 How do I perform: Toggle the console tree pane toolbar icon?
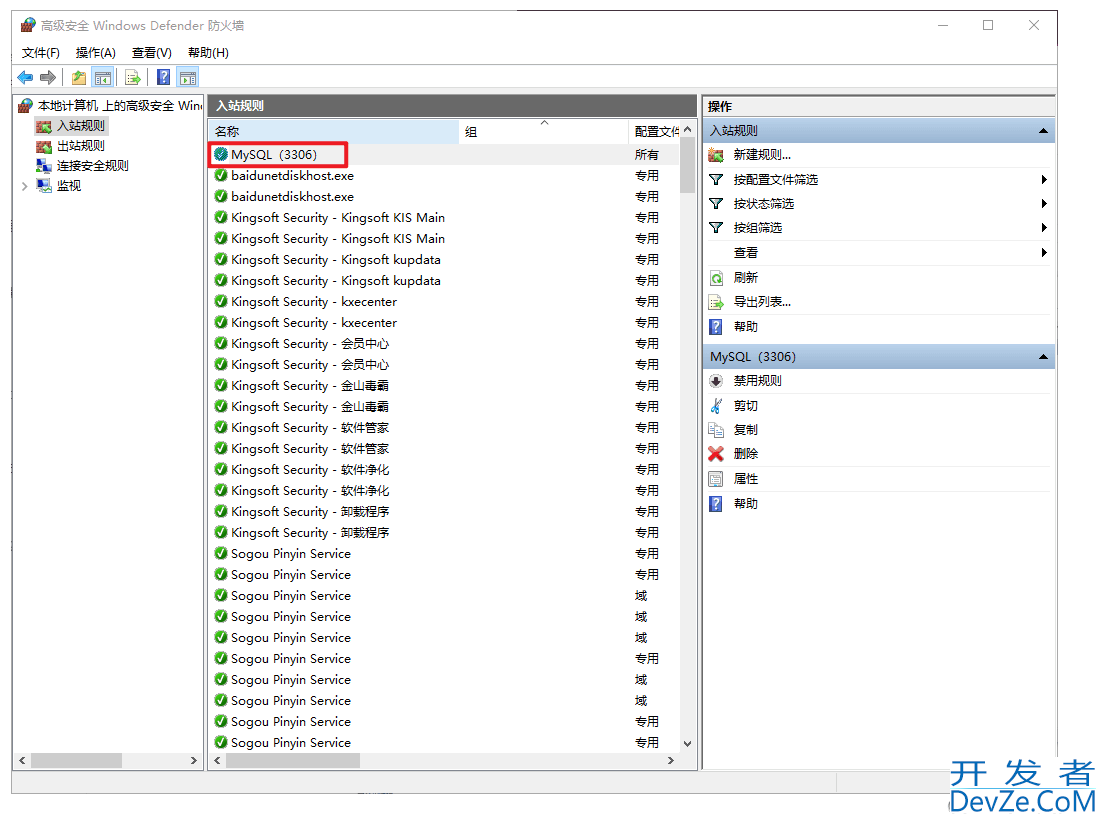pos(103,78)
